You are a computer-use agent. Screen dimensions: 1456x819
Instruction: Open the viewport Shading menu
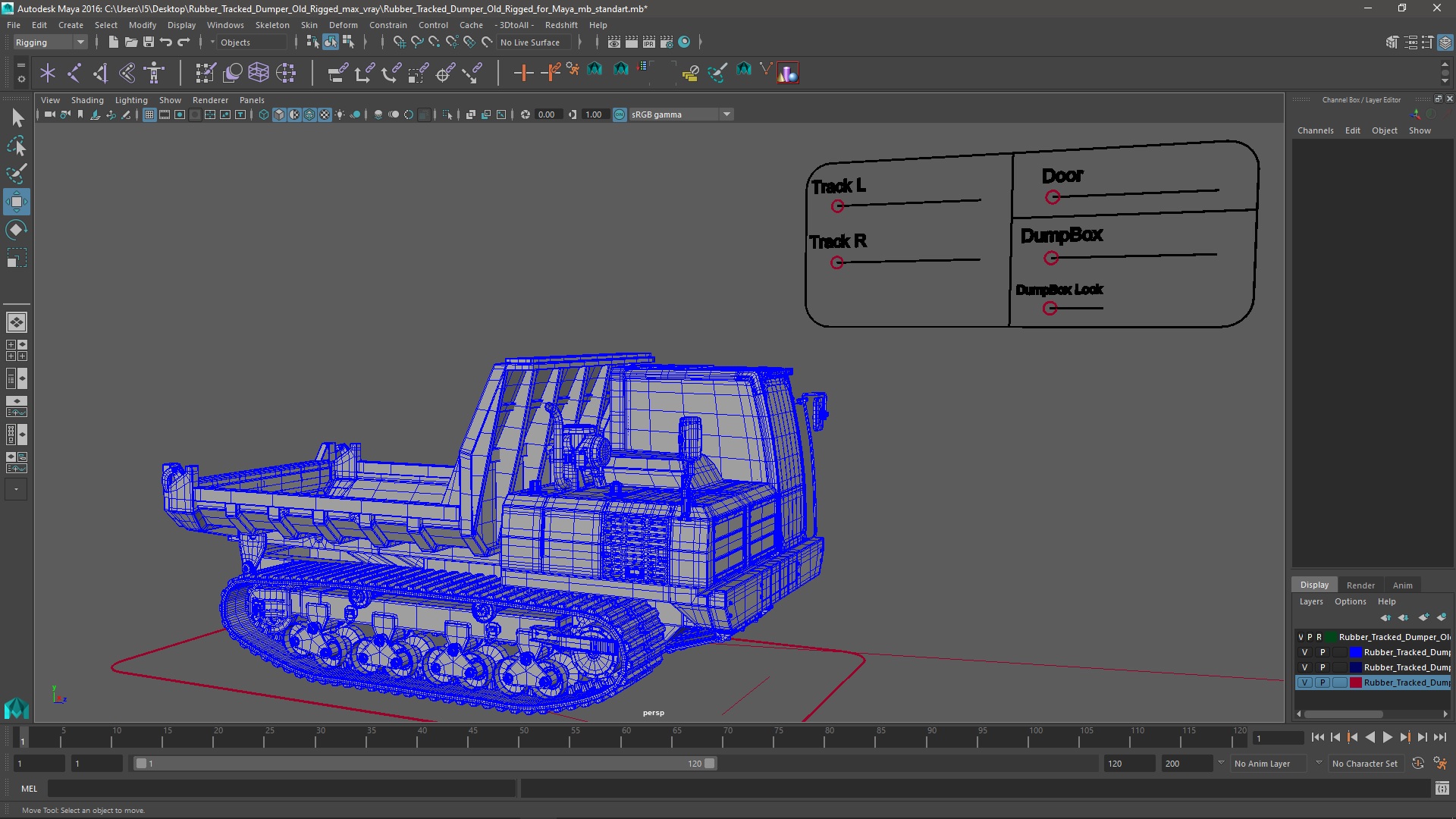click(x=87, y=100)
